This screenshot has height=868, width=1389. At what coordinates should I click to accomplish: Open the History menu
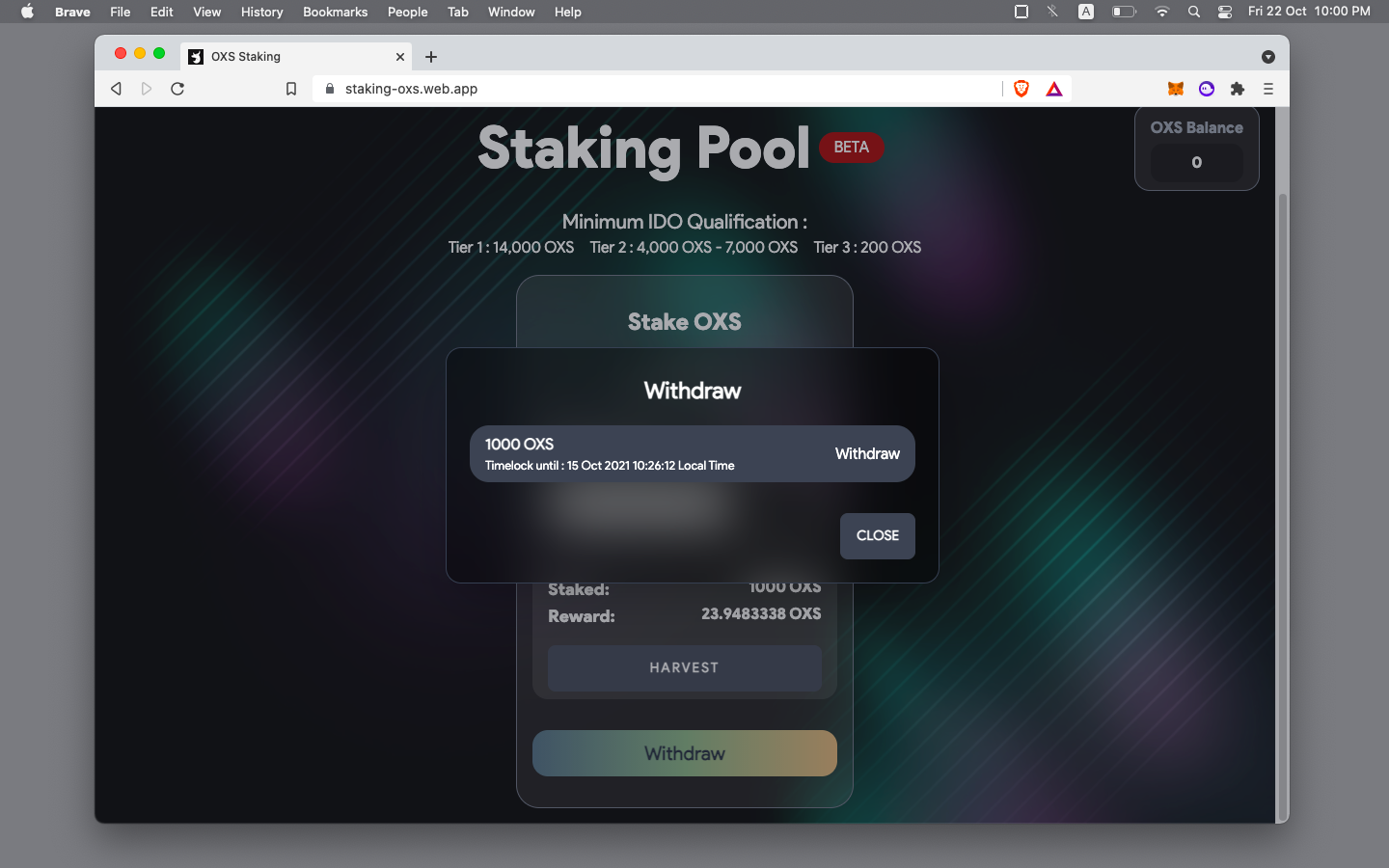(262, 12)
